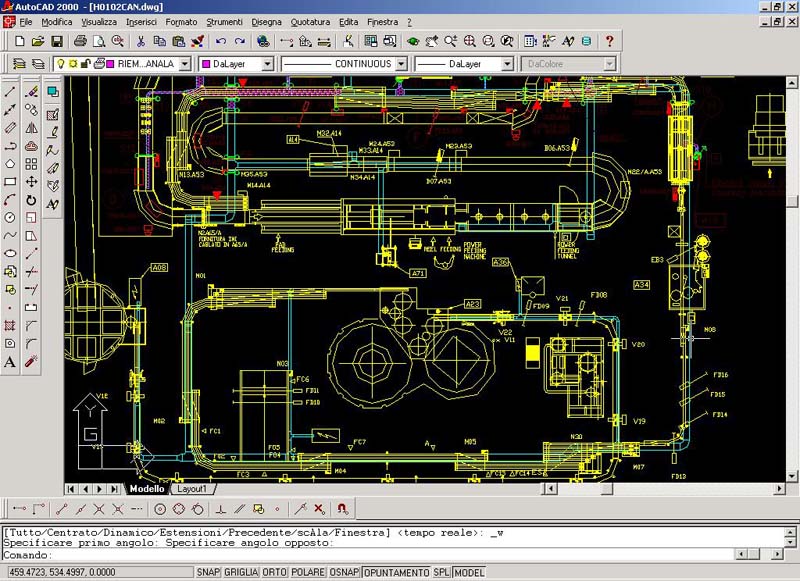800x581 pixels.
Task: Click the Save drawing icon
Action: (57, 41)
